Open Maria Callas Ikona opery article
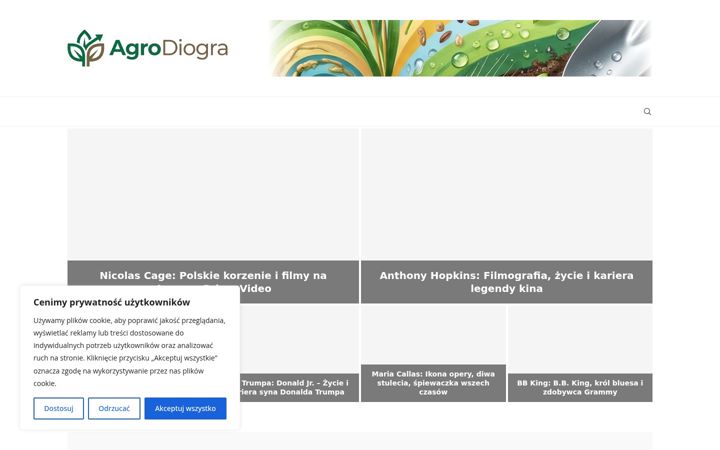The width and height of the screenshot is (720, 450). point(433,383)
